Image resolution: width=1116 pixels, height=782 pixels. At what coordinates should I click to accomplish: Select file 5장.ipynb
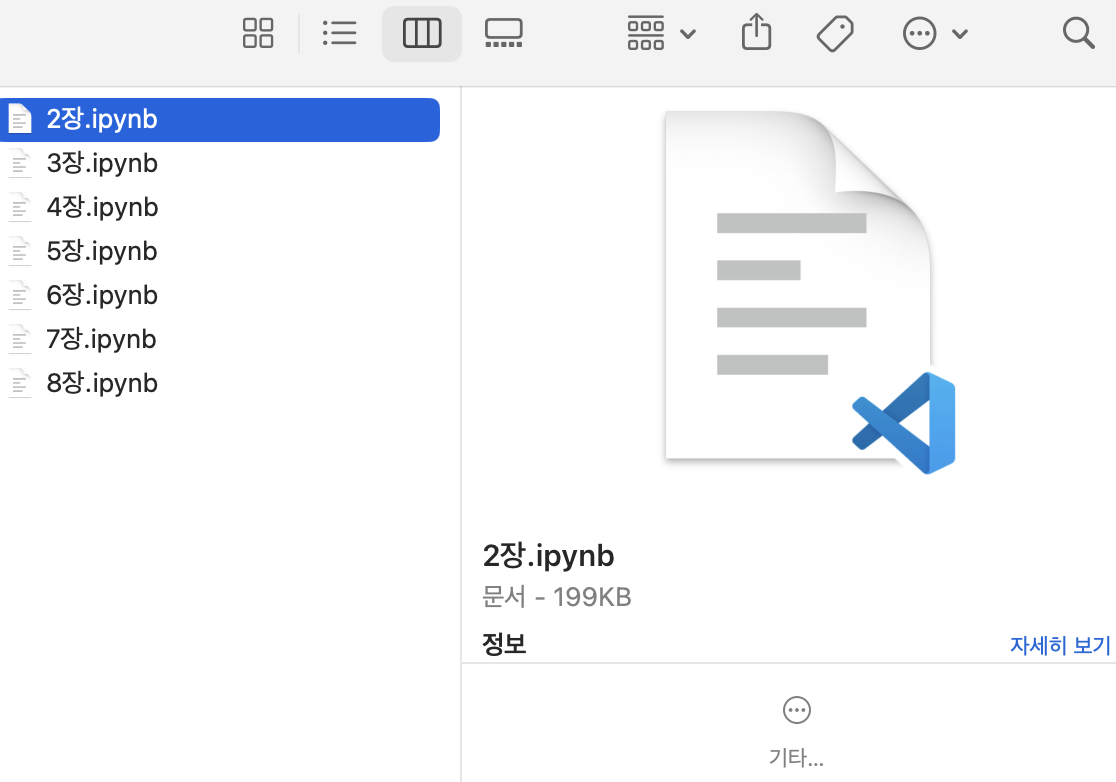[220, 251]
